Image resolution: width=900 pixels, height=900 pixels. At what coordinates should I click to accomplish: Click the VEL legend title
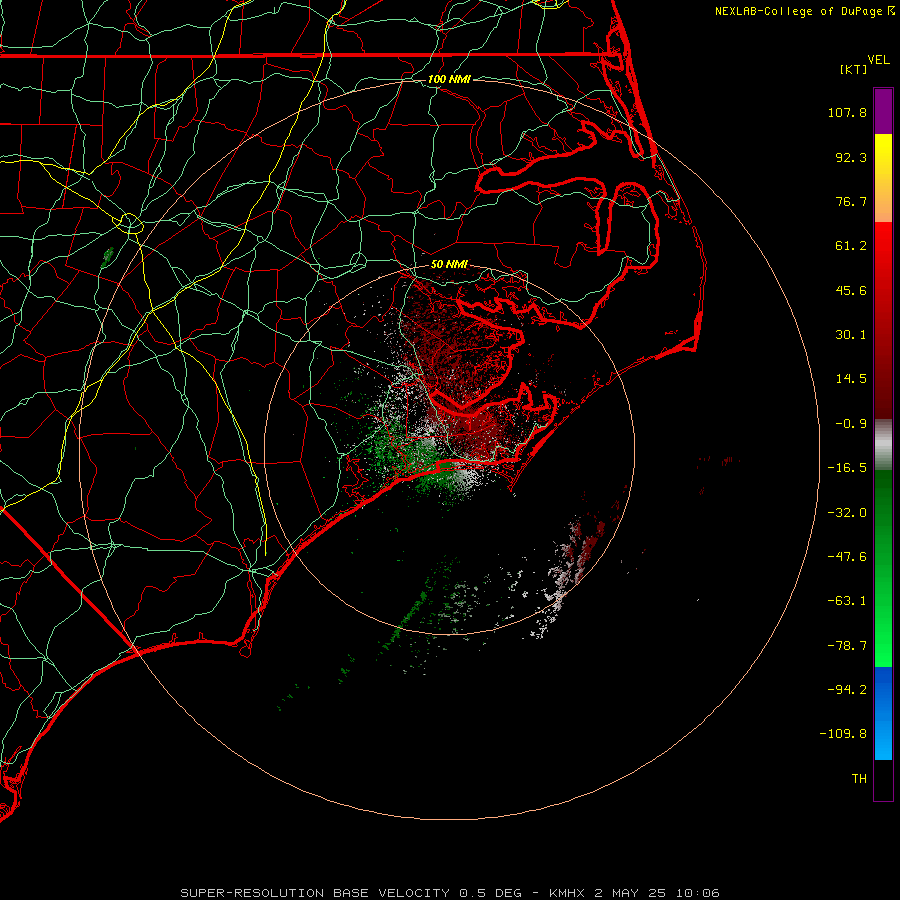(878, 60)
